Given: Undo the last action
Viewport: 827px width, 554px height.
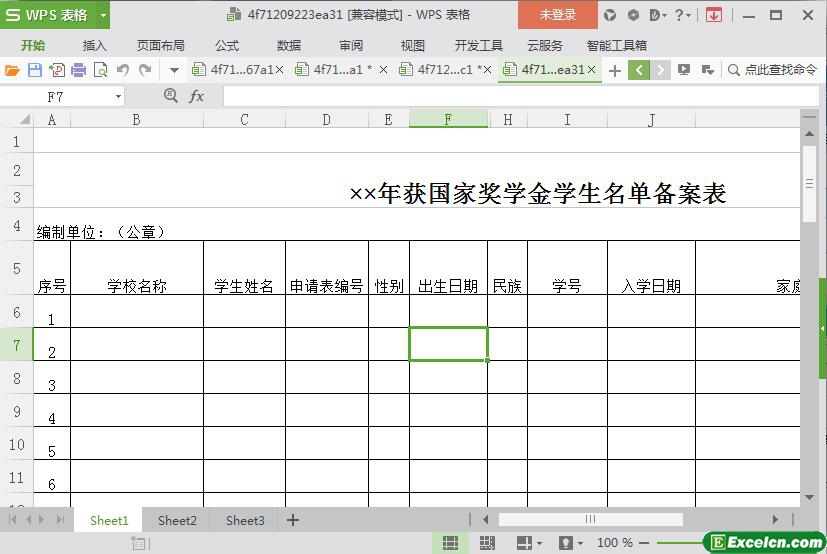Looking at the screenshot, I should pyautogui.click(x=122, y=70).
